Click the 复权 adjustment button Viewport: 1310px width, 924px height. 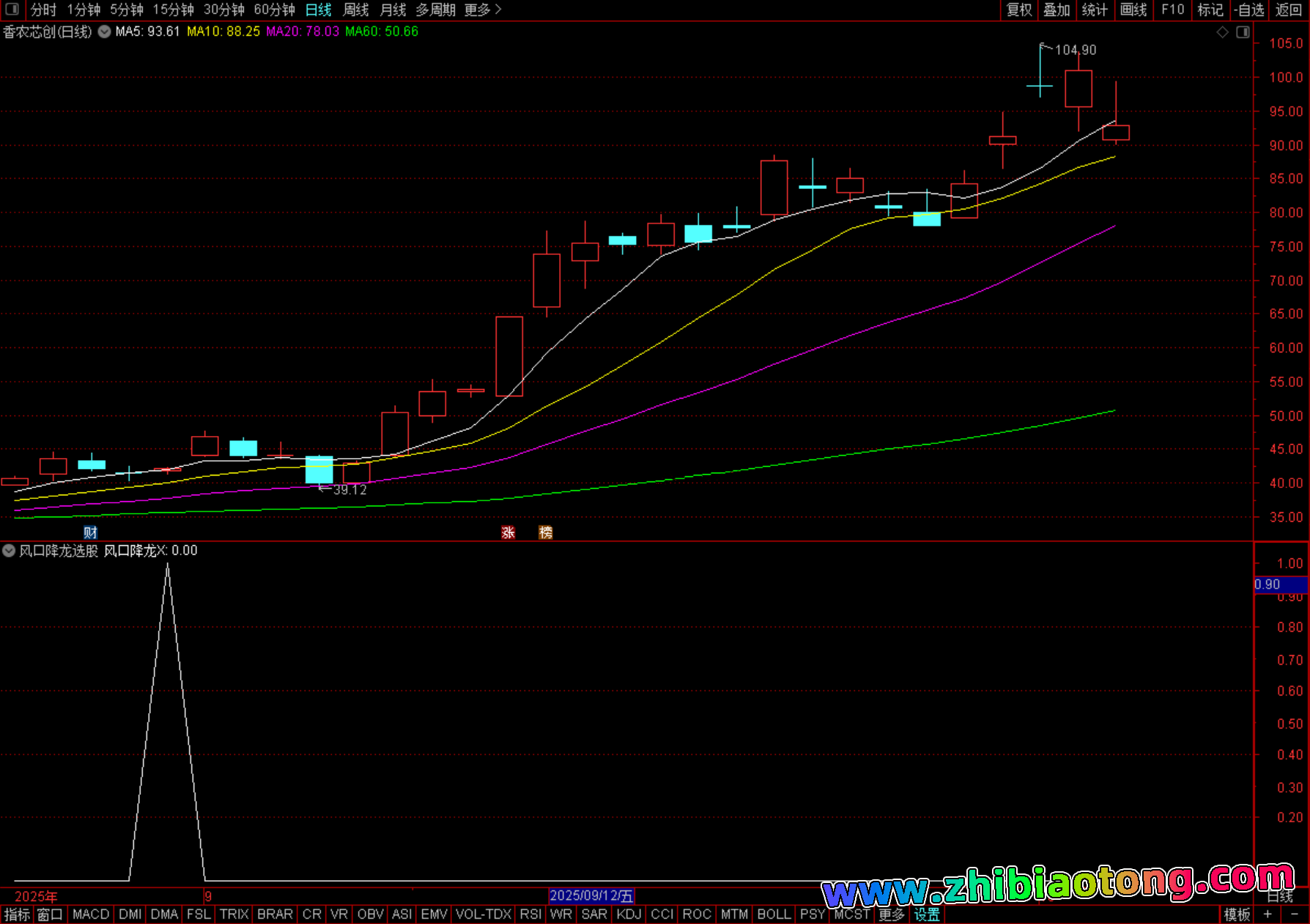coord(1019,10)
